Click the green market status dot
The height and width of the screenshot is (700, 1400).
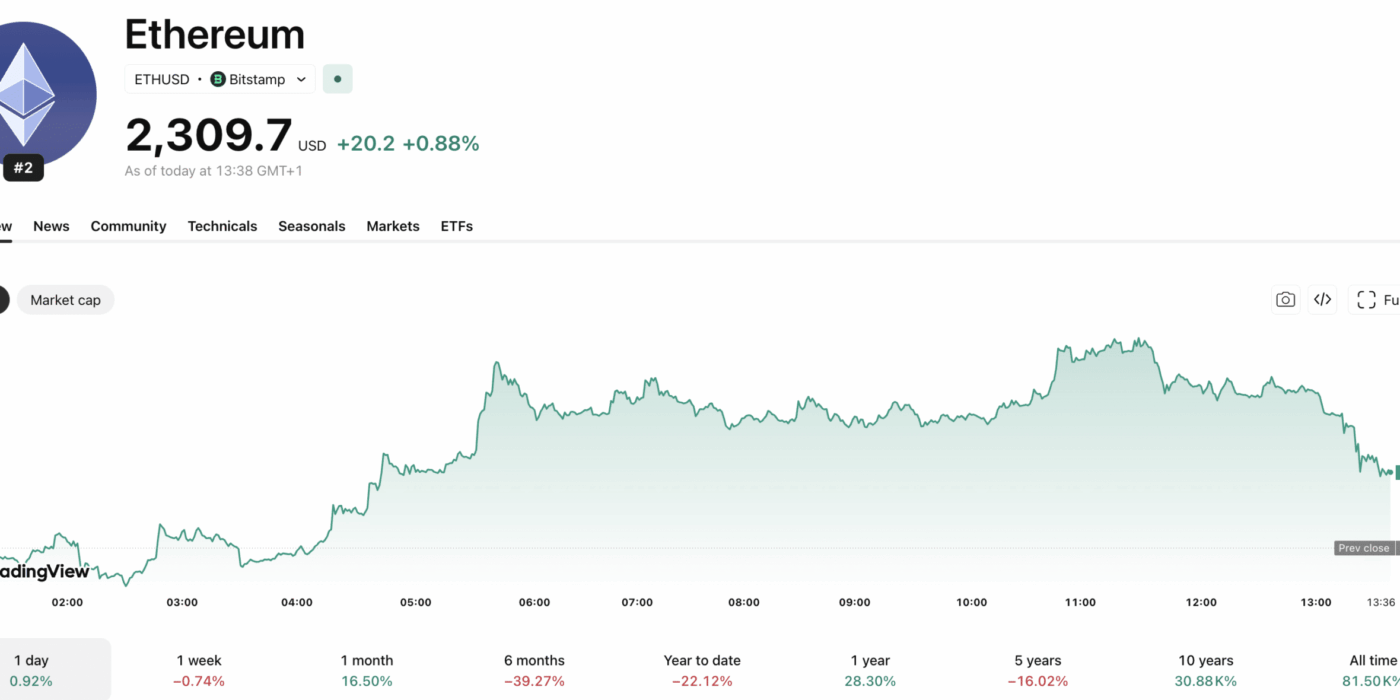[338, 79]
